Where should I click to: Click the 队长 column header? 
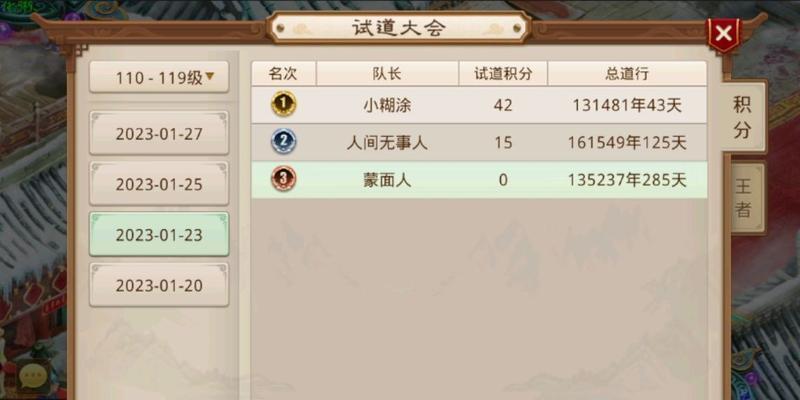(387, 73)
